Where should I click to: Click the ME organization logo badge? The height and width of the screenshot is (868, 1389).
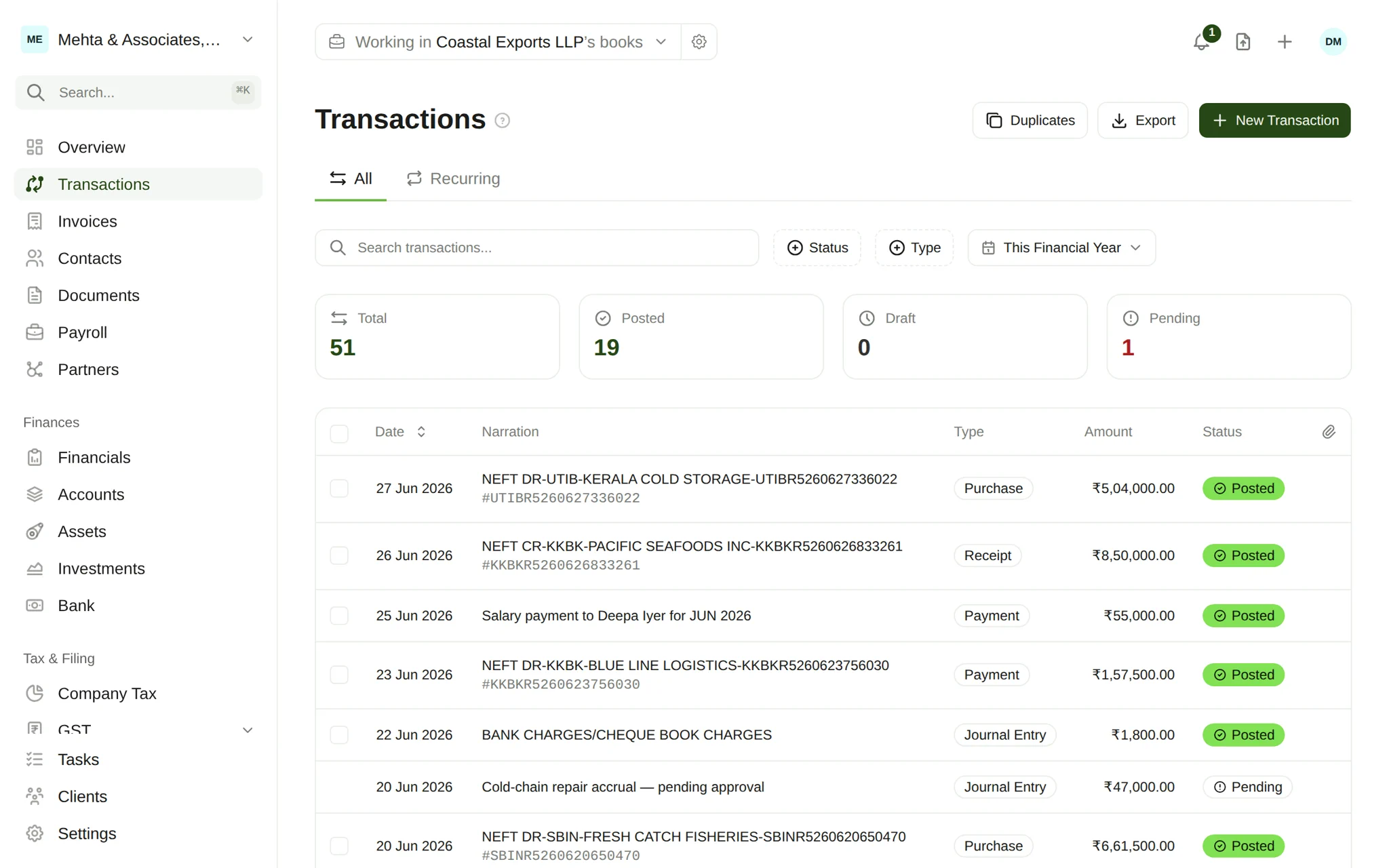35,39
